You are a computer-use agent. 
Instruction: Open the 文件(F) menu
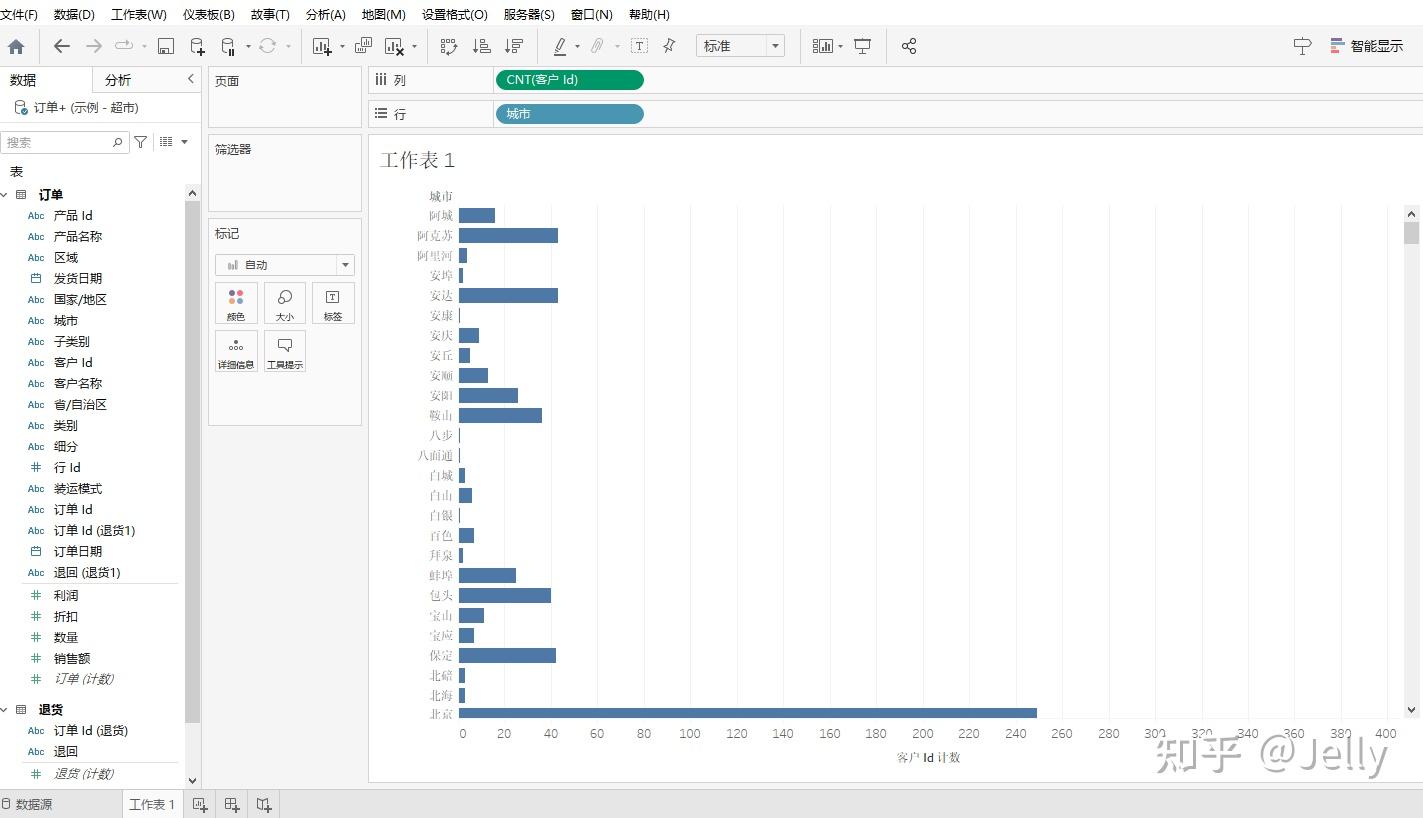tap(19, 15)
